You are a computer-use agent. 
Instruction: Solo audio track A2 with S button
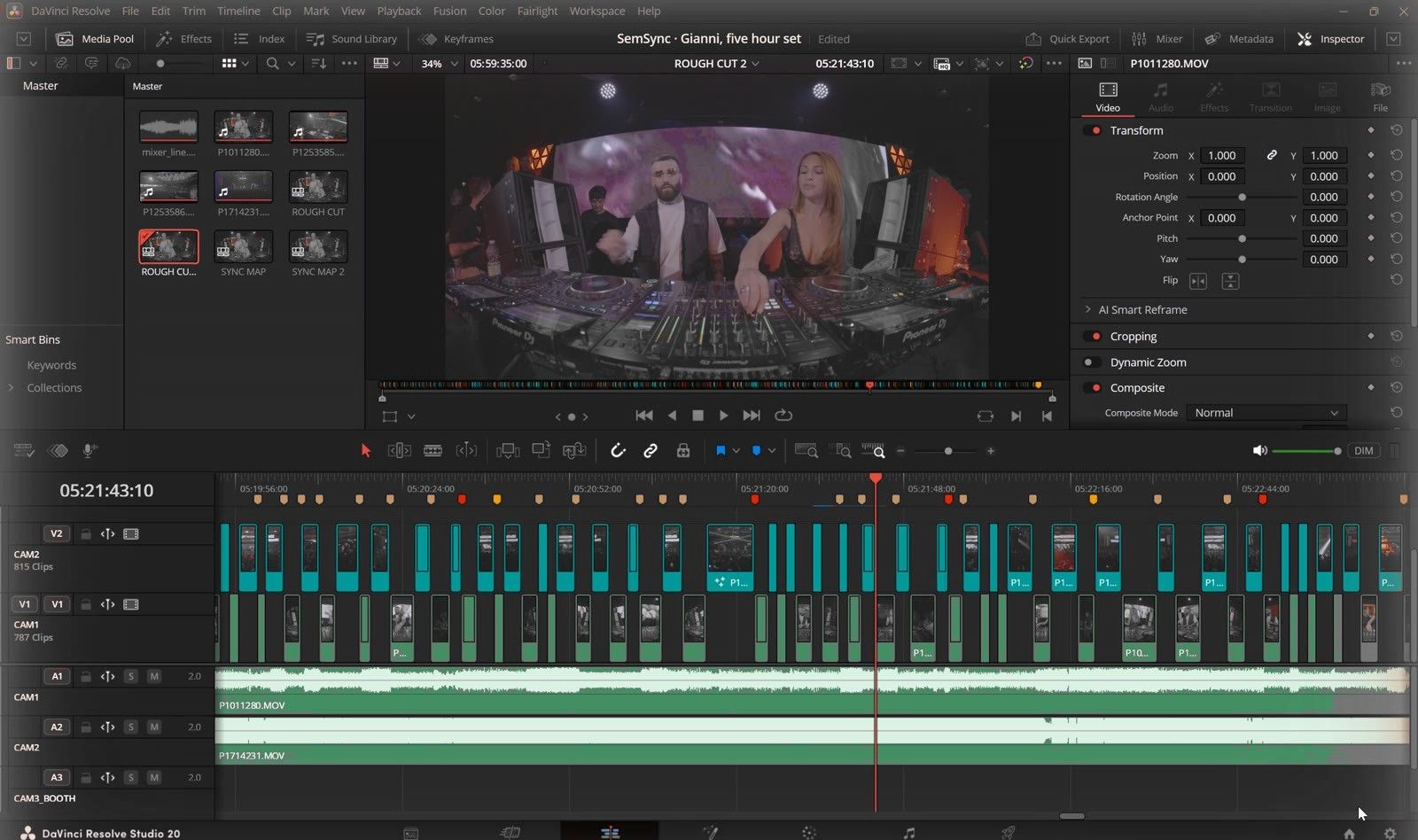131,727
